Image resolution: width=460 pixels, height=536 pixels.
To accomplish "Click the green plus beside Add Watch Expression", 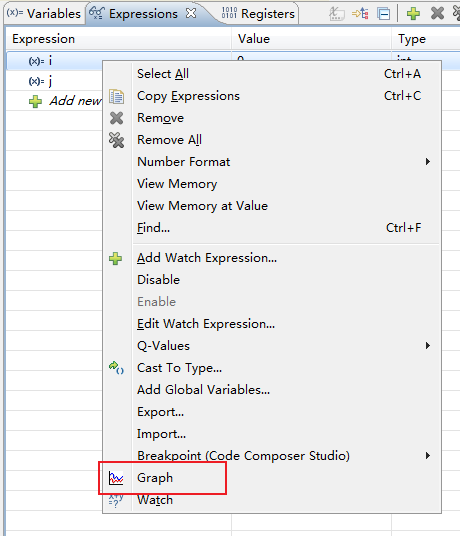I will (x=116, y=258).
